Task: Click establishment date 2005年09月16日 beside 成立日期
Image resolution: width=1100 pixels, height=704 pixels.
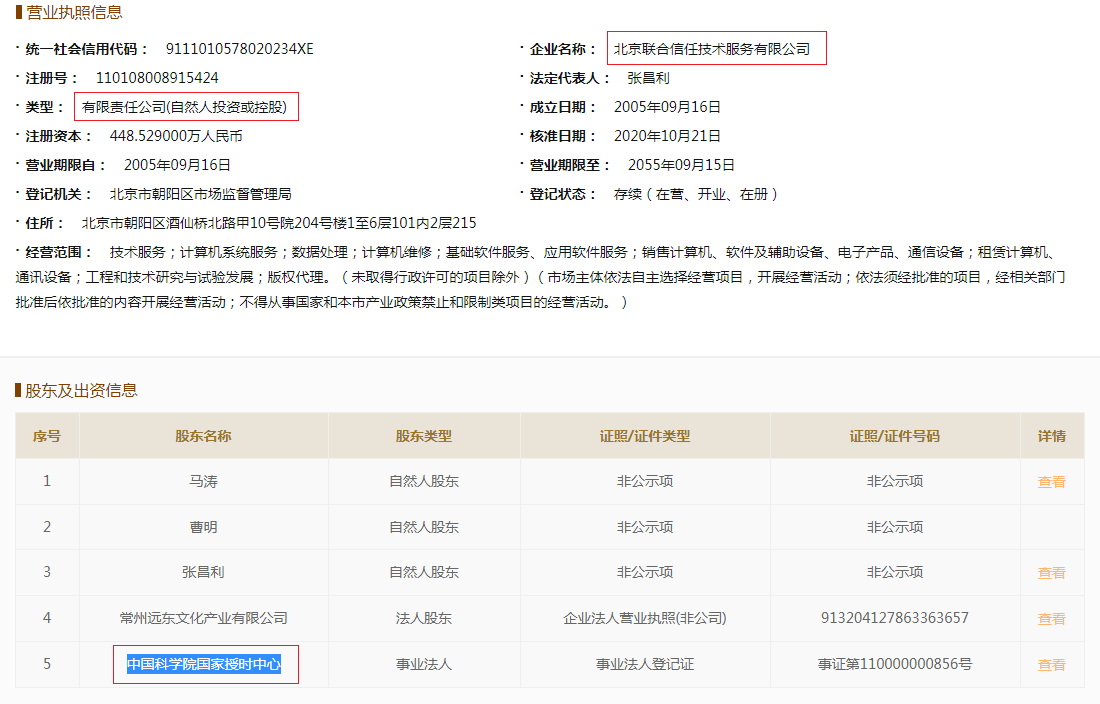Action: point(667,107)
